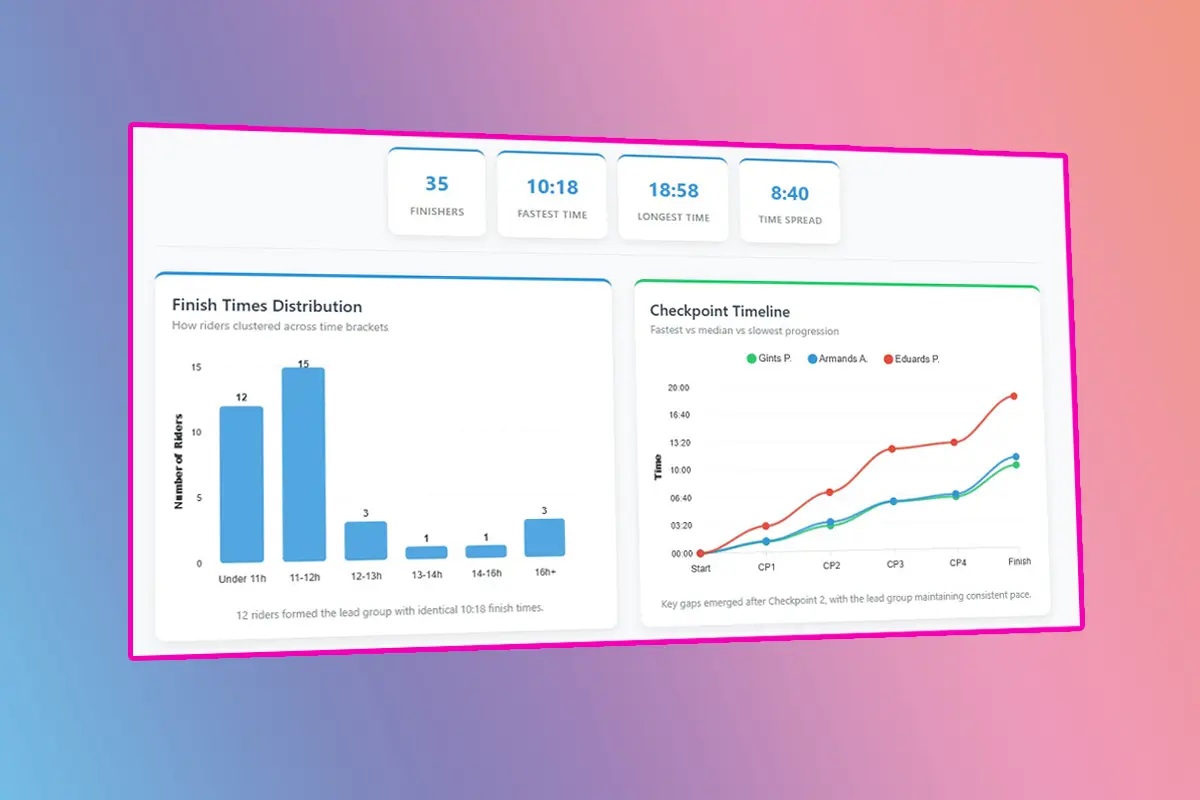
Task: Click the blue Armands A. point at Finish
Action: point(1016,457)
